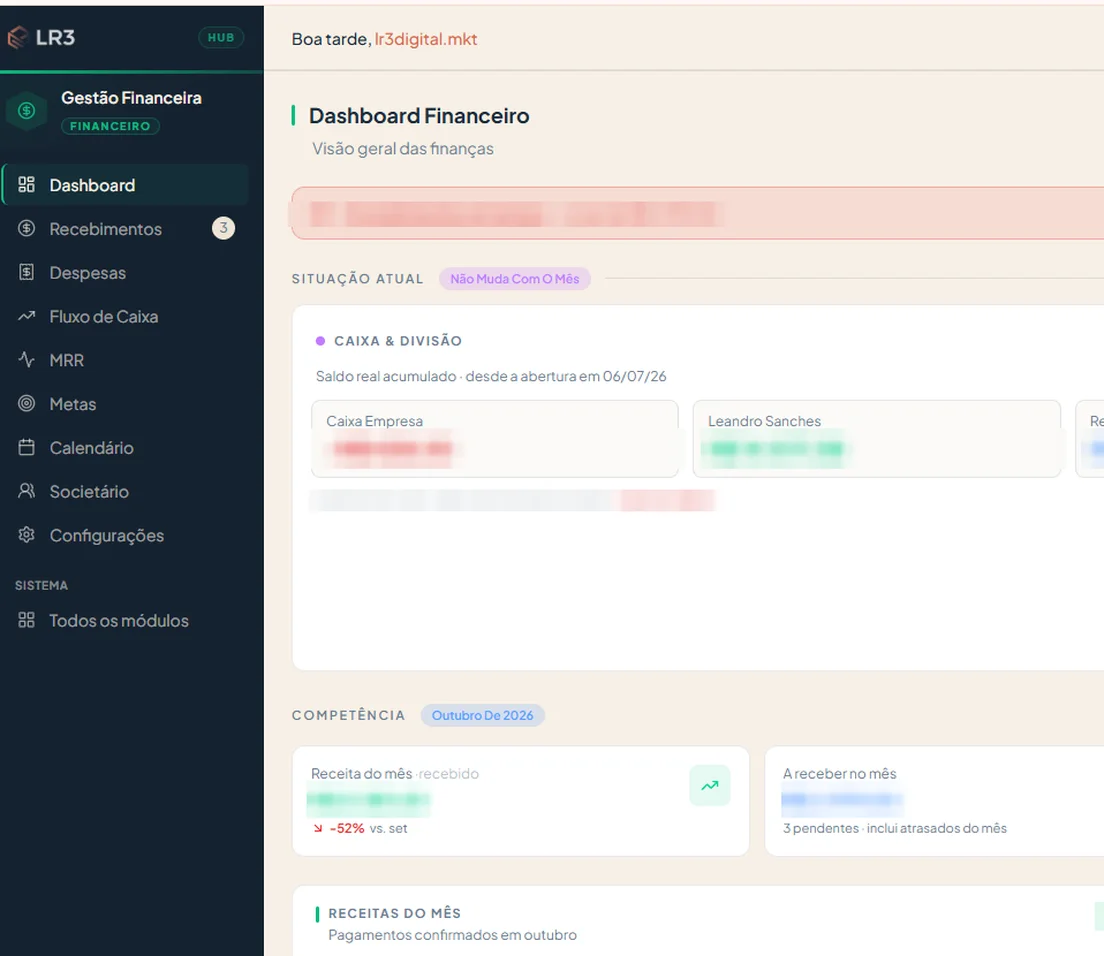Screen dimensions: 1104x956
Task: Go to Recebimentos section
Action: tap(126, 229)
